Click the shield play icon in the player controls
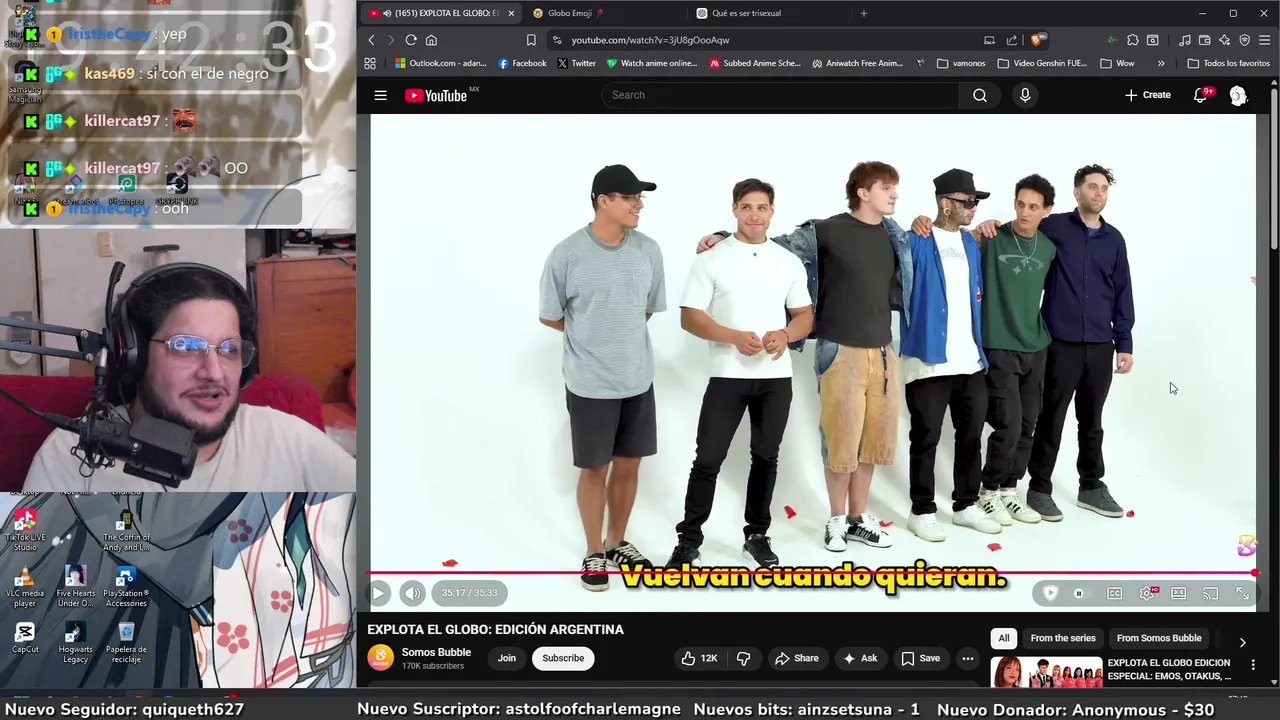This screenshot has width=1280, height=720. (x=1050, y=593)
